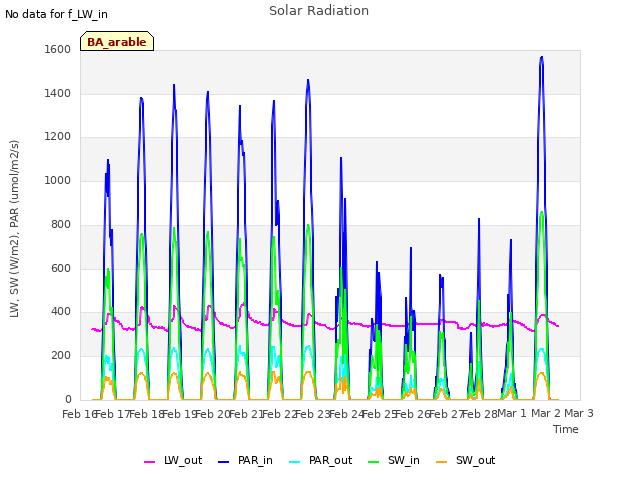
Task: Toggle the SW_out legend entry
Action: (x=465, y=461)
